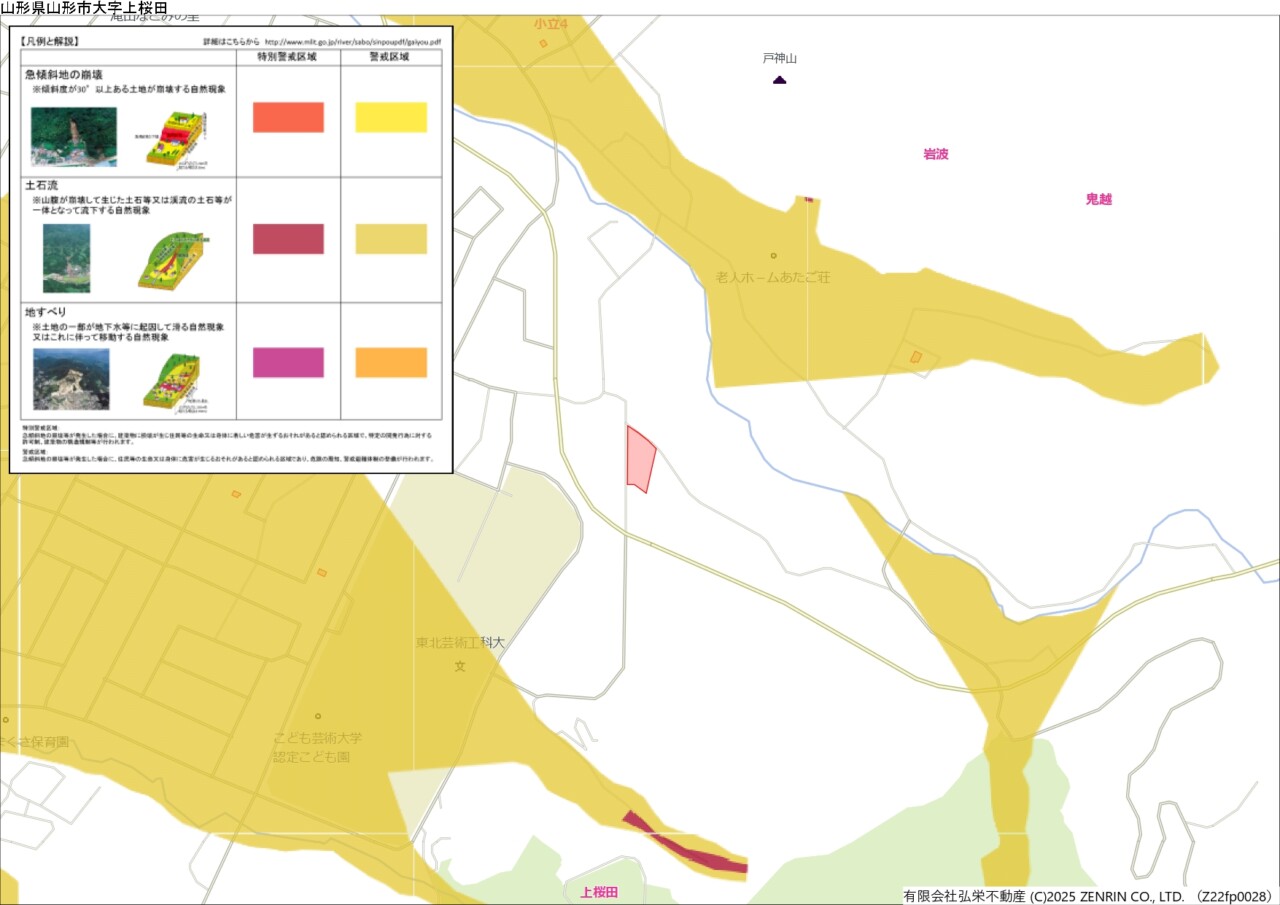Click the 小立4 label at the top
The image size is (1280, 905).
[x=549, y=23]
